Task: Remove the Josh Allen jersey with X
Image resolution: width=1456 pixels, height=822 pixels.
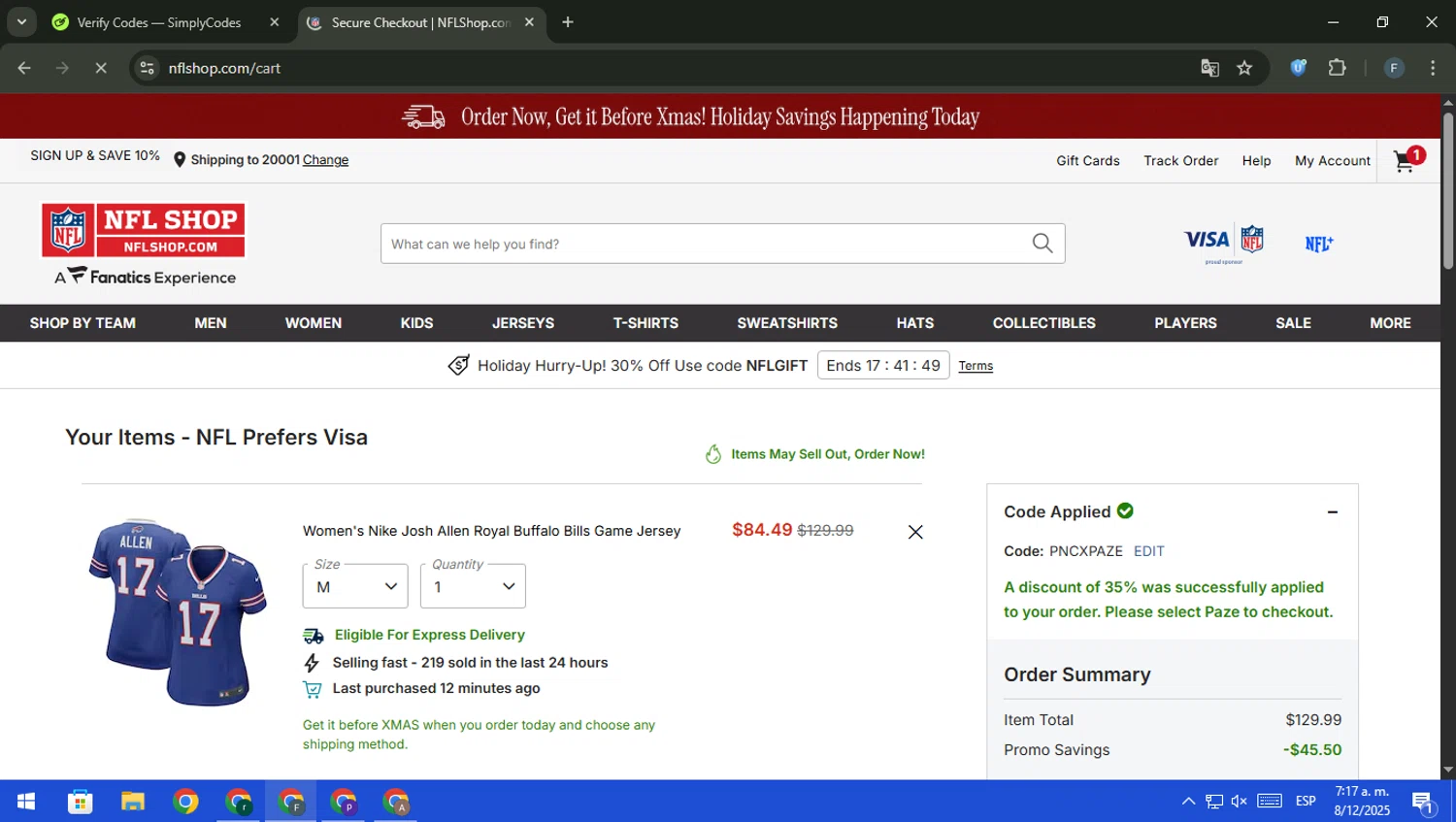Action: pyautogui.click(x=915, y=532)
